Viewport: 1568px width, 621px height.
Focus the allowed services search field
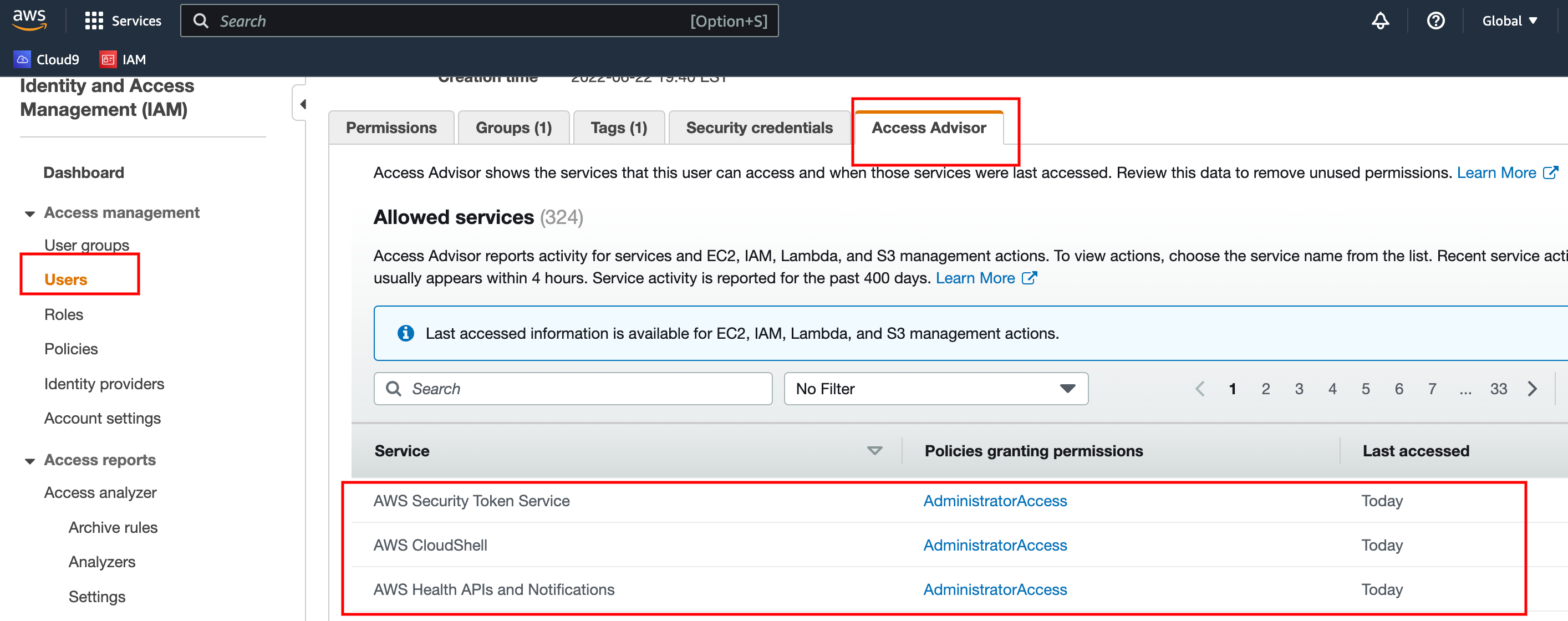point(573,389)
